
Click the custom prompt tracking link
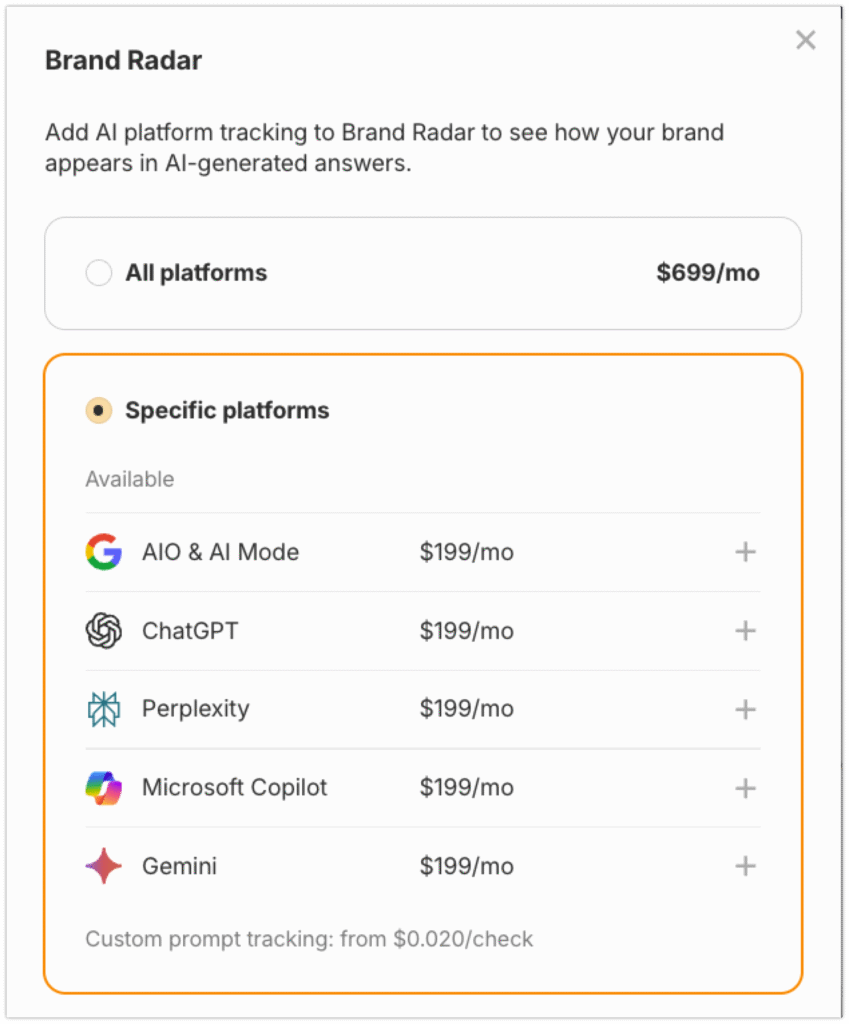tap(309, 939)
